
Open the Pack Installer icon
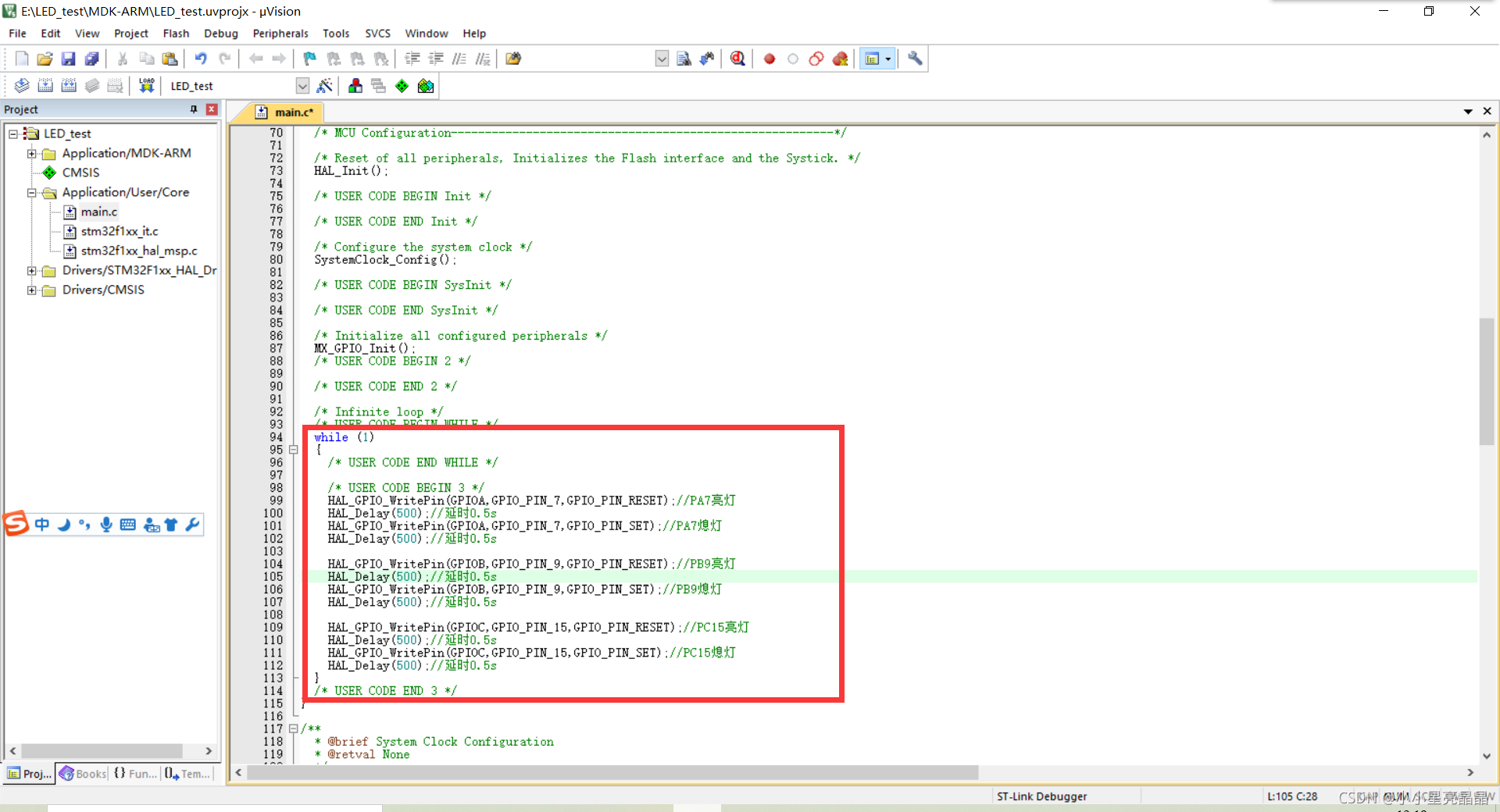[426, 86]
